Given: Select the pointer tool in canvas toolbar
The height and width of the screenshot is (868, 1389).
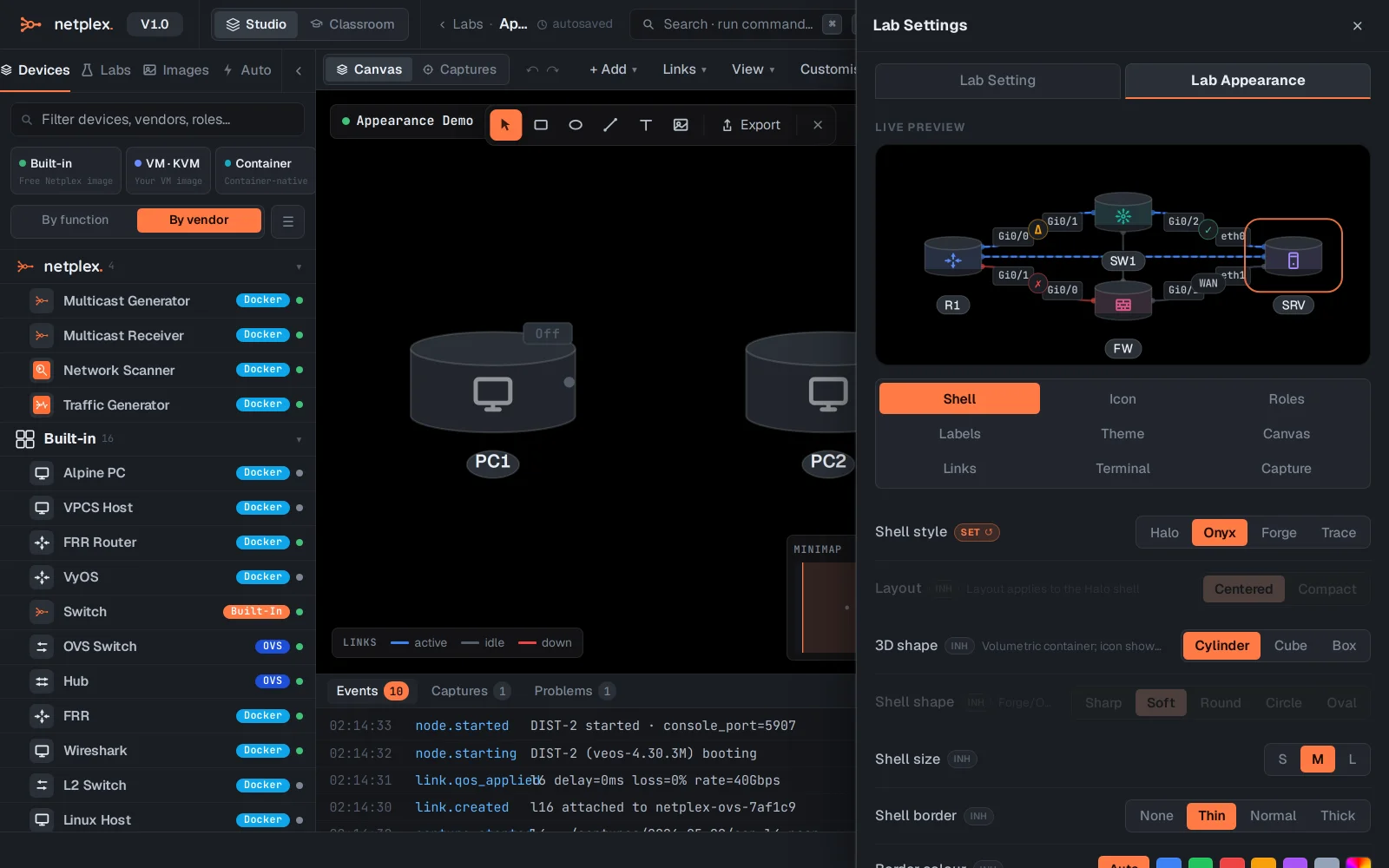Looking at the screenshot, I should (506, 125).
